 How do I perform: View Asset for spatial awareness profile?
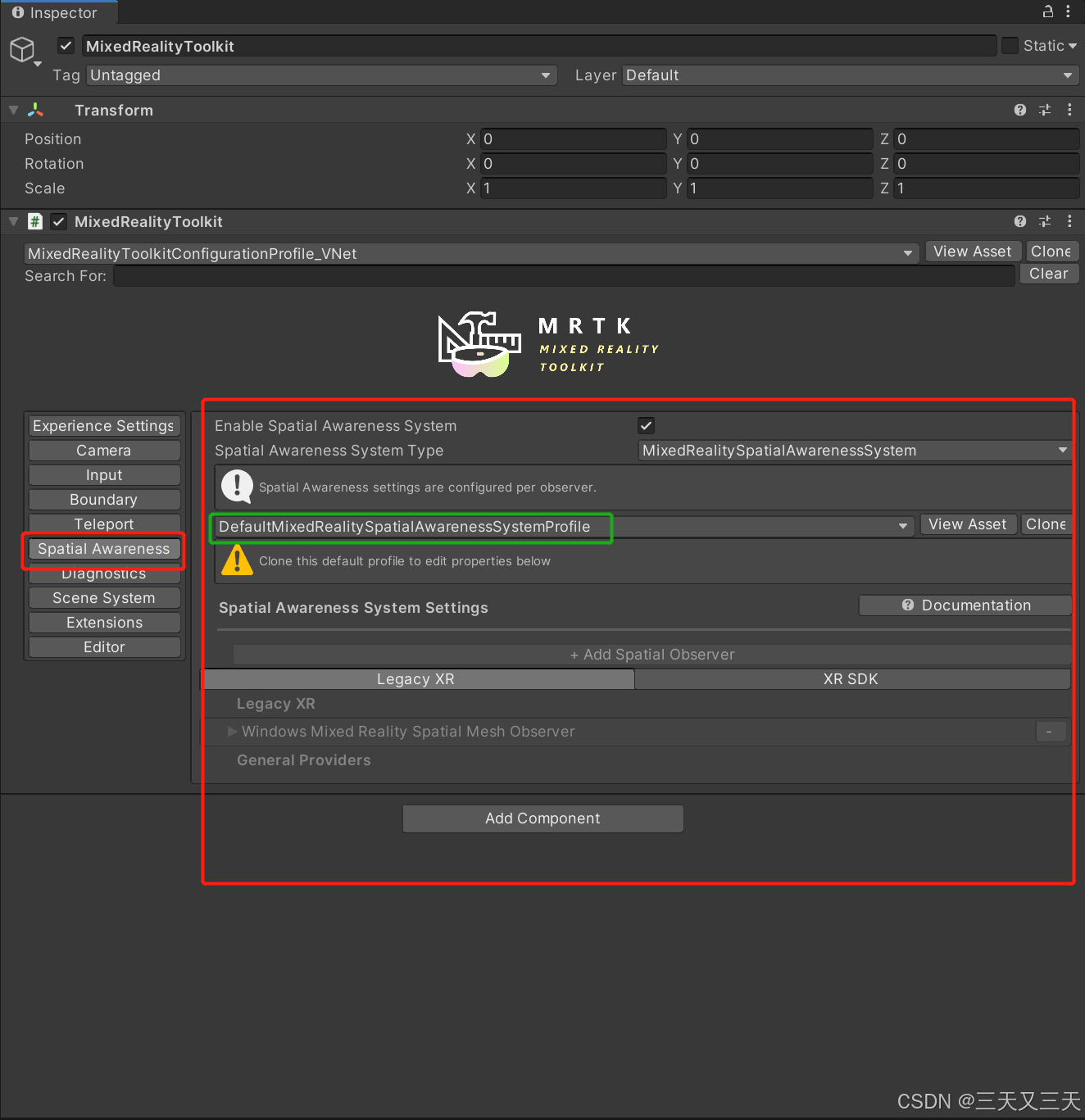(x=968, y=524)
